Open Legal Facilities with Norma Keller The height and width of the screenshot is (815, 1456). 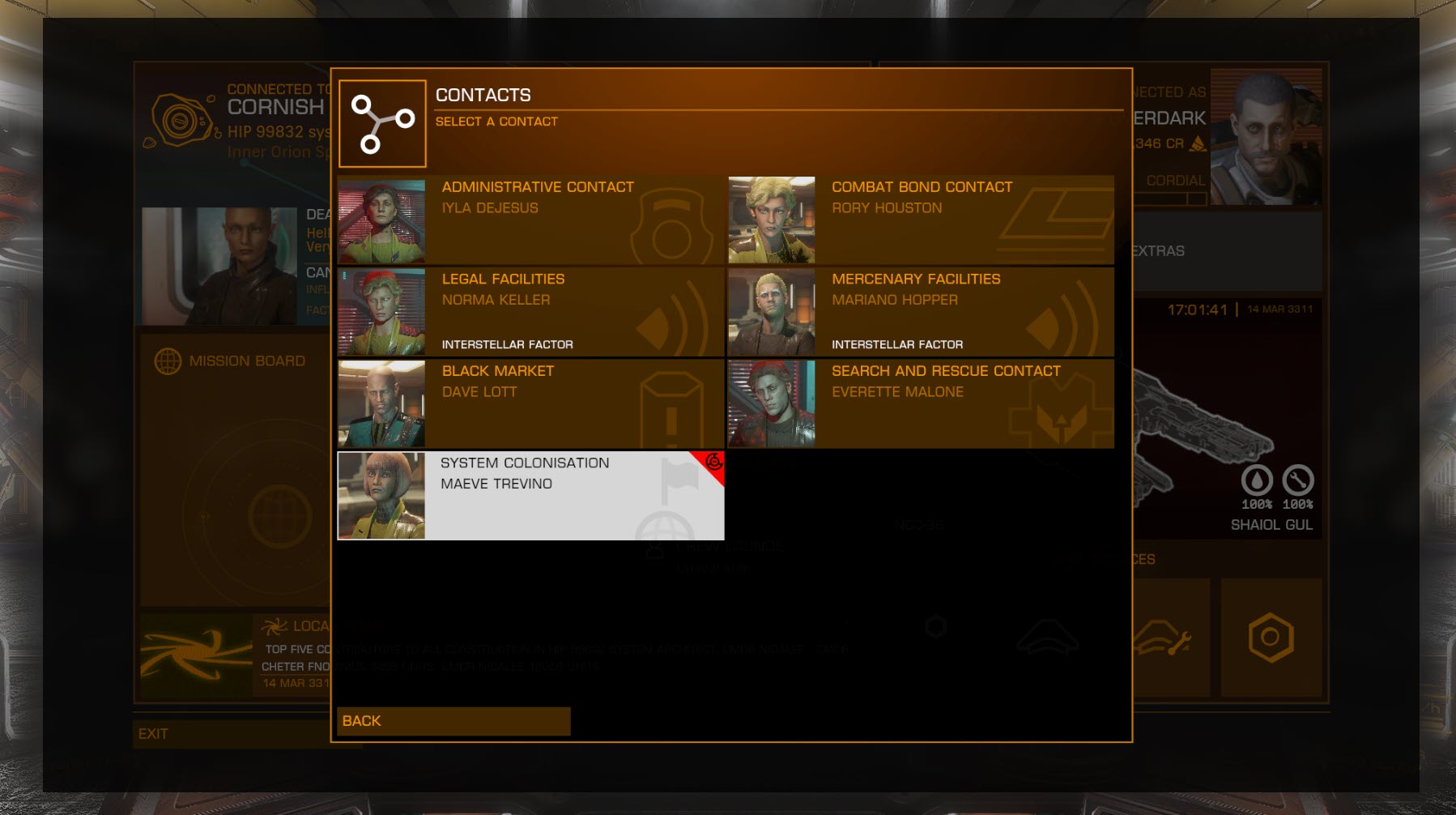click(530, 312)
